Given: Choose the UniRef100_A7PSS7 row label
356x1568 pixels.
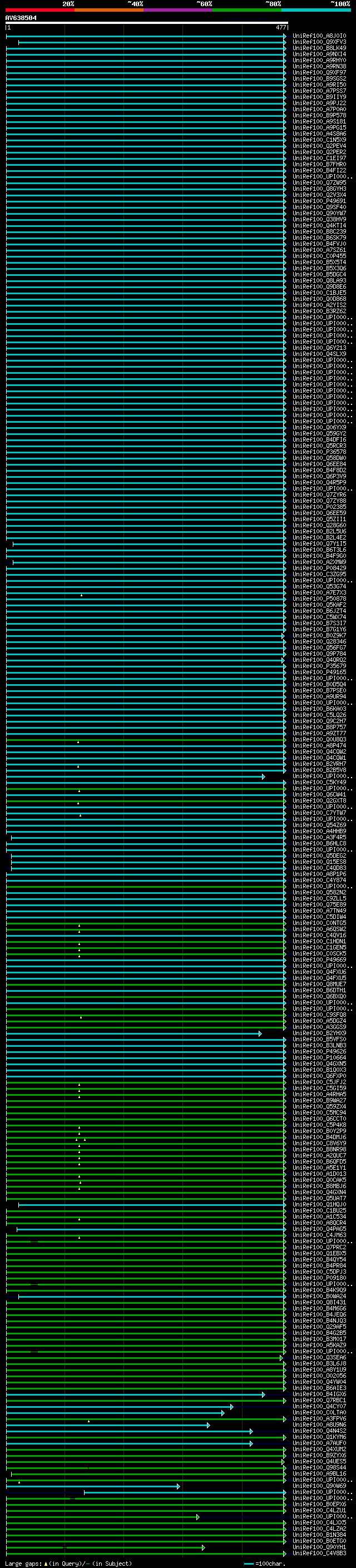Looking at the screenshot, I should click(x=319, y=91).
